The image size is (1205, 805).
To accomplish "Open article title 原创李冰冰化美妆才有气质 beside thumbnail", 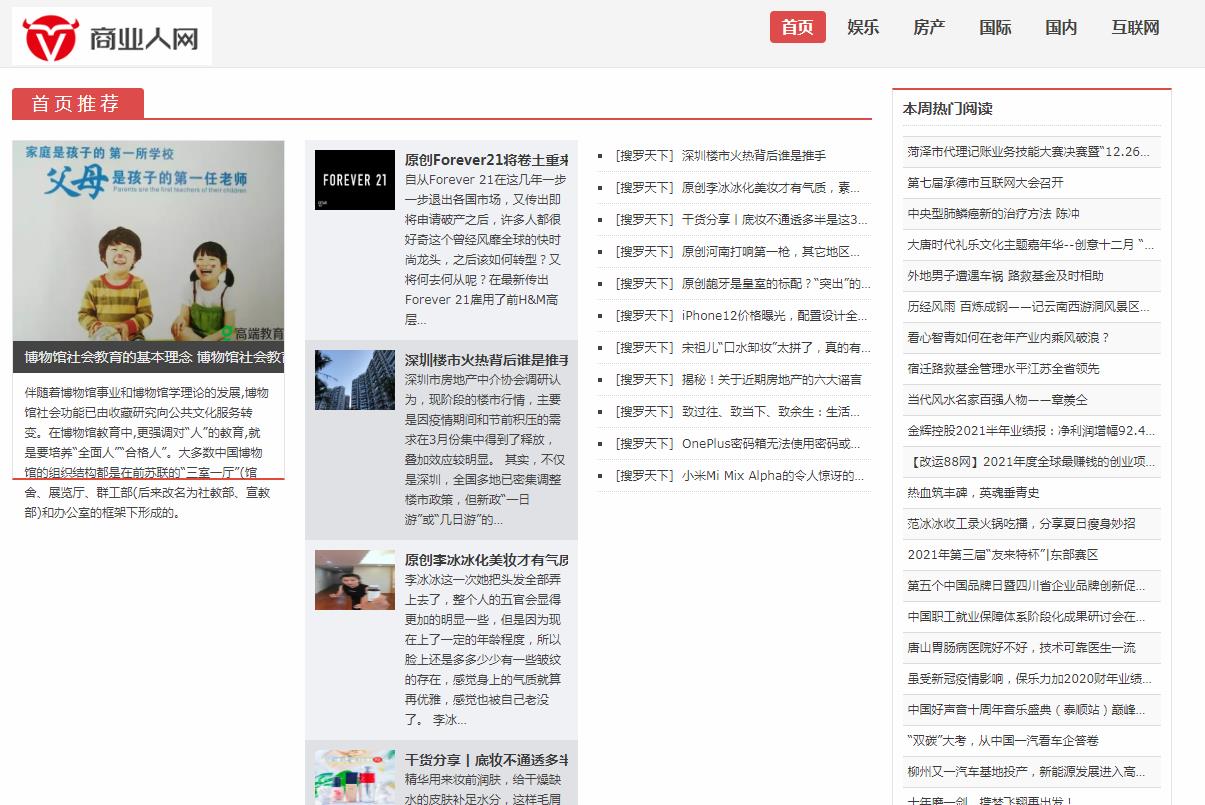I will coord(486,560).
